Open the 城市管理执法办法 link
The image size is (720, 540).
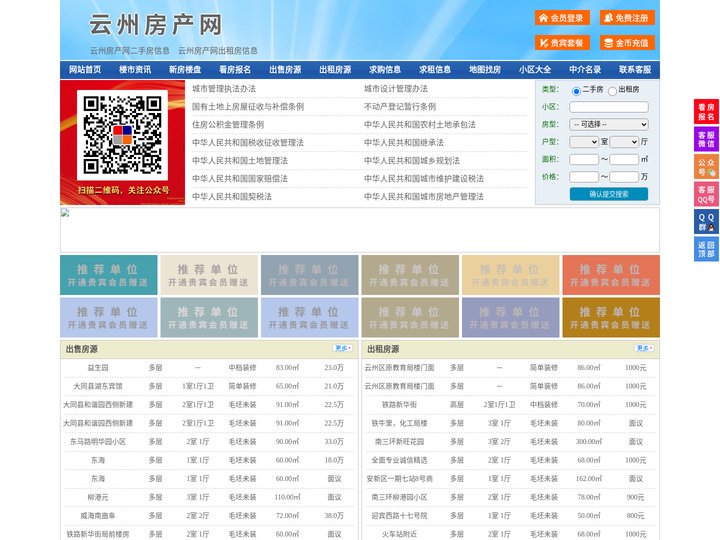tap(224, 89)
